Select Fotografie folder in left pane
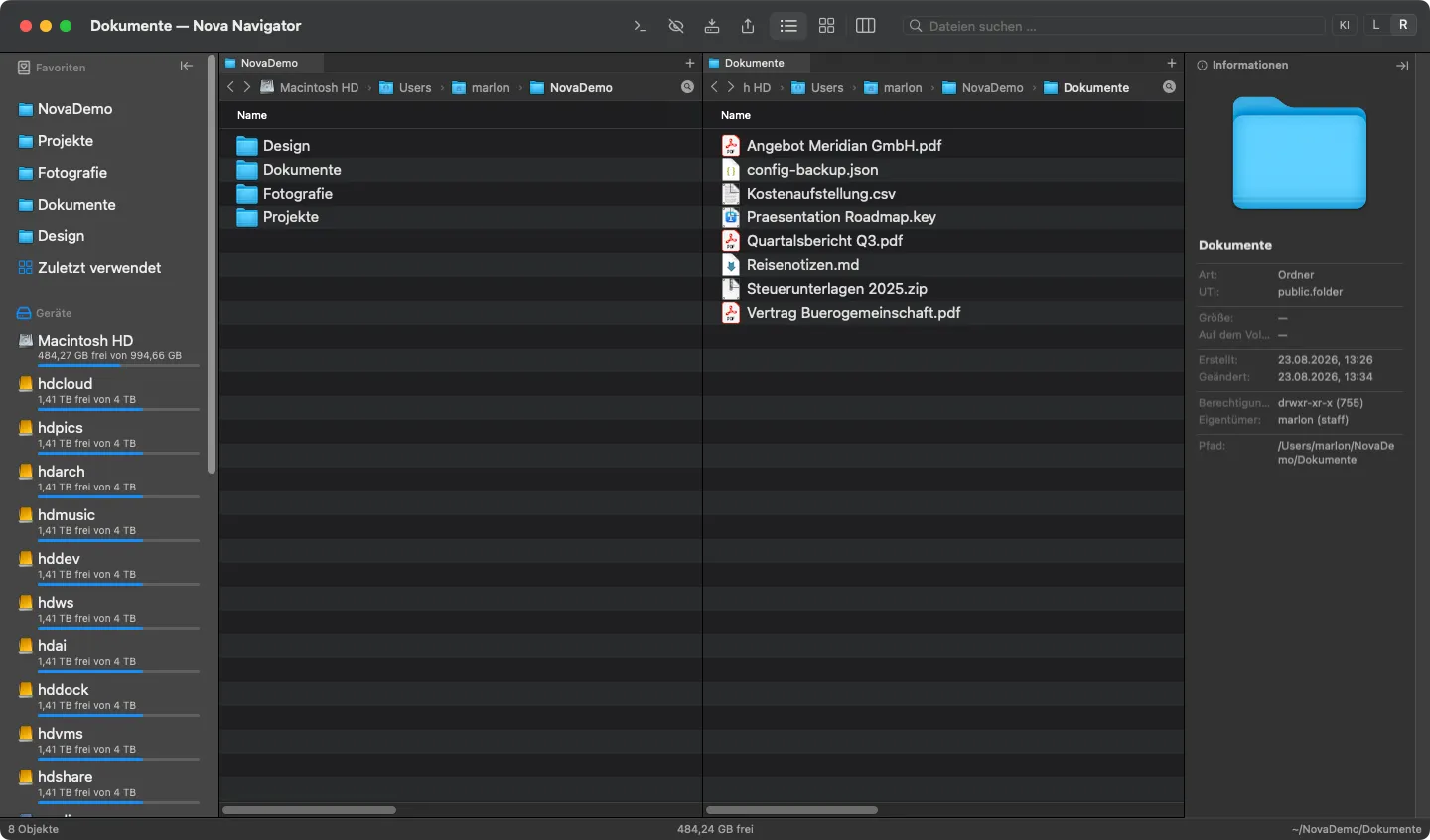Image resolution: width=1430 pixels, height=840 pixels. [461, 194]
